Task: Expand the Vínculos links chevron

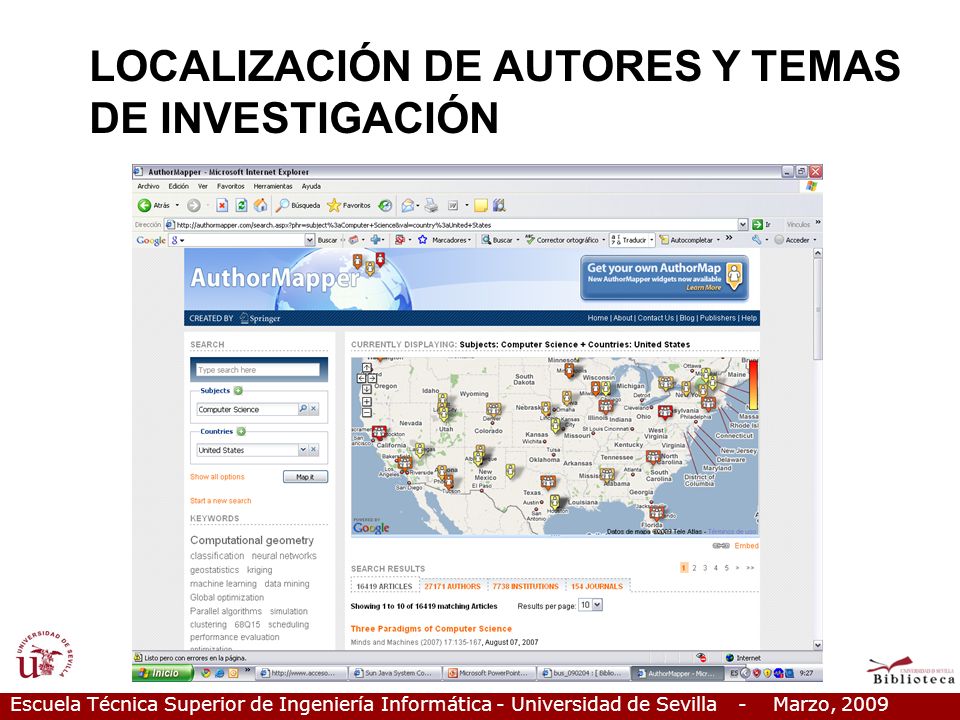Action: tap(818, 223)
